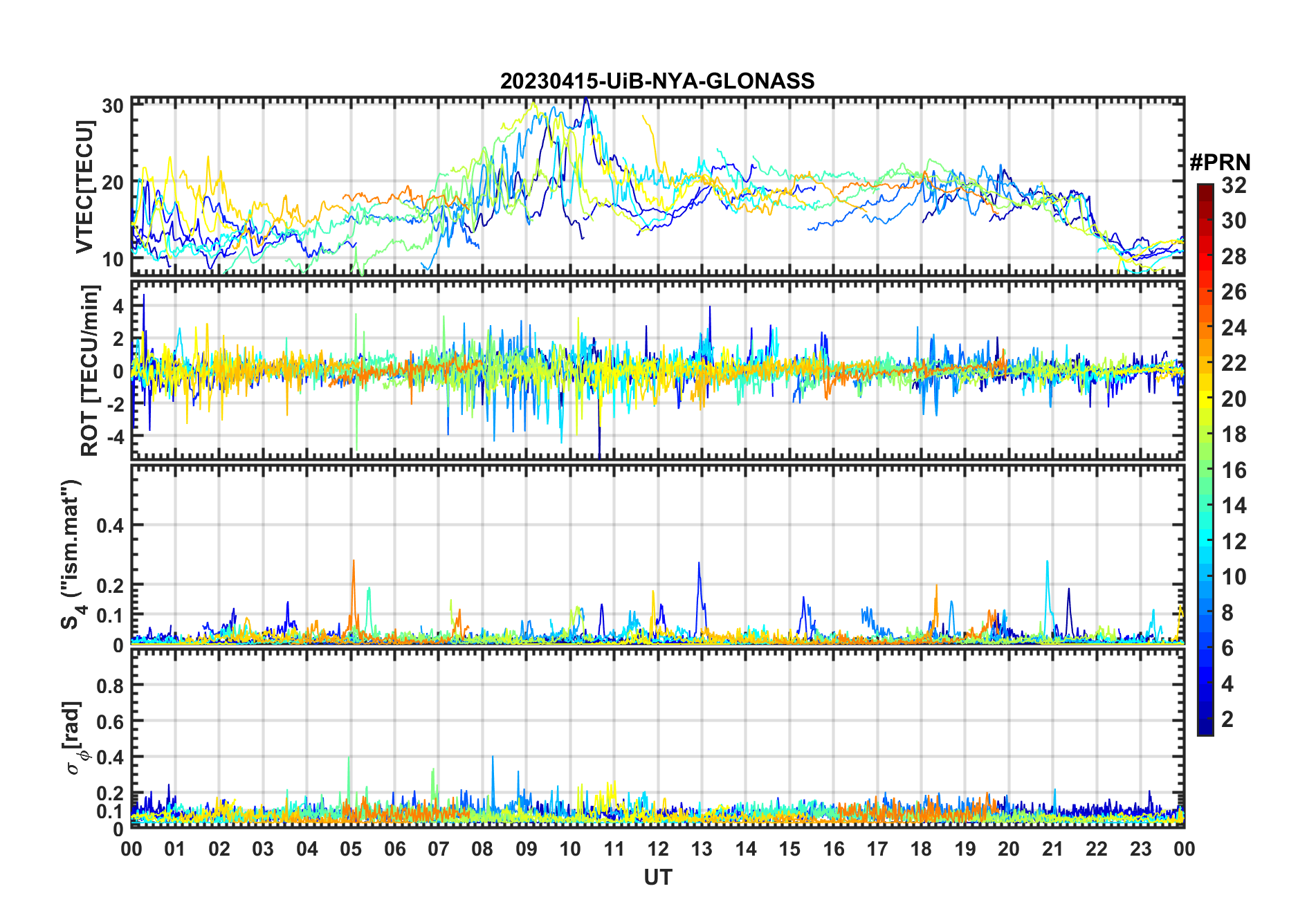Click colorbar tick label "28"
The image size is (1316, 920).
1234,257
